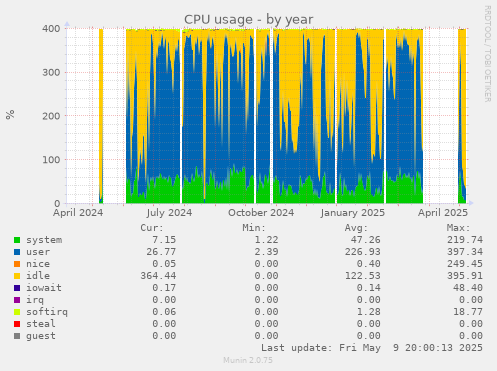The width and height of the screenshot is (497, 371).
Task: Click user max value 397.34
Action: tap(465, 252)
